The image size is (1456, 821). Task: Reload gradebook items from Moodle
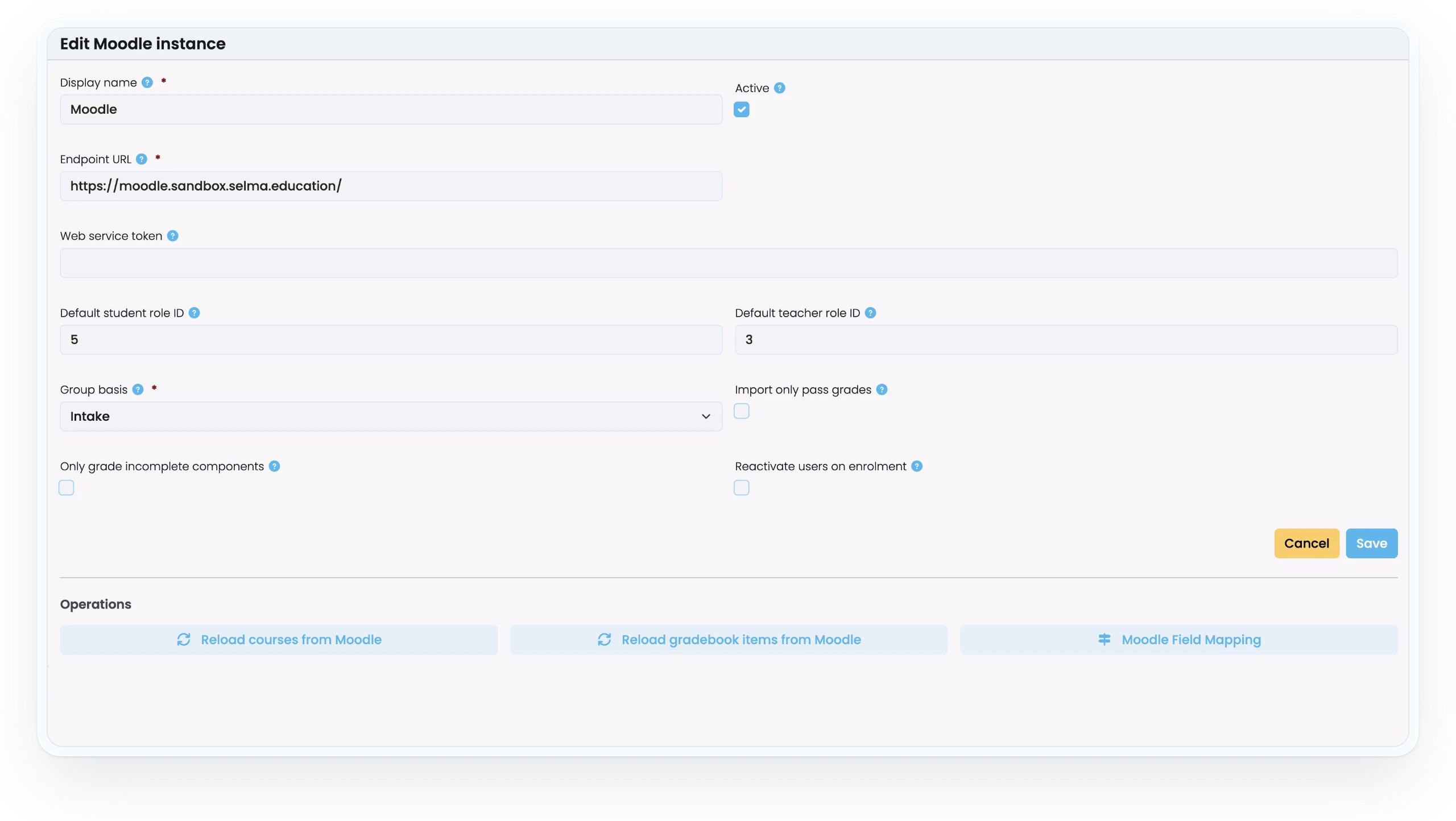[729, 640]
